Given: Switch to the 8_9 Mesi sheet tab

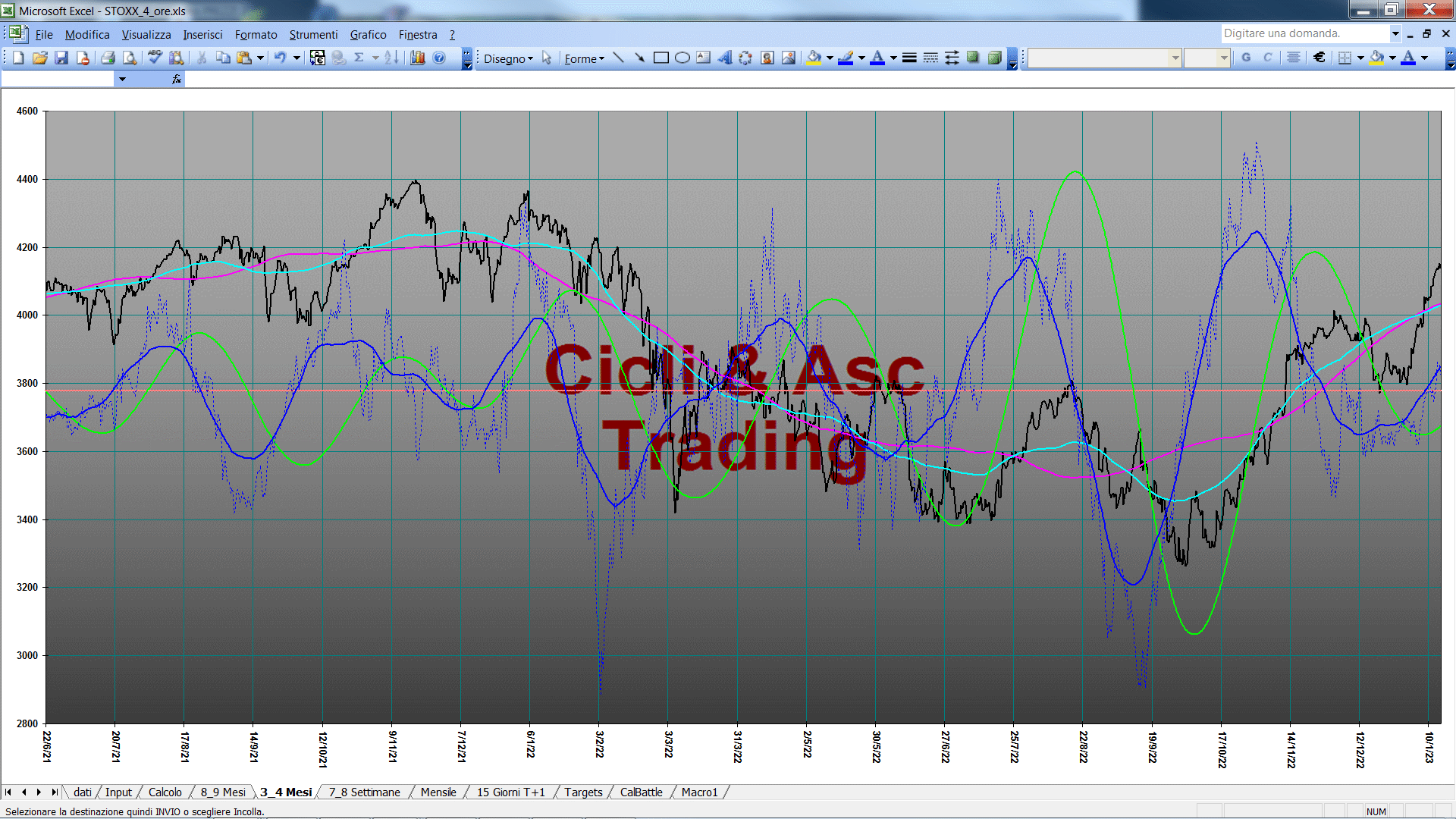Looking at the screenshot, I should tap(223, 792).
